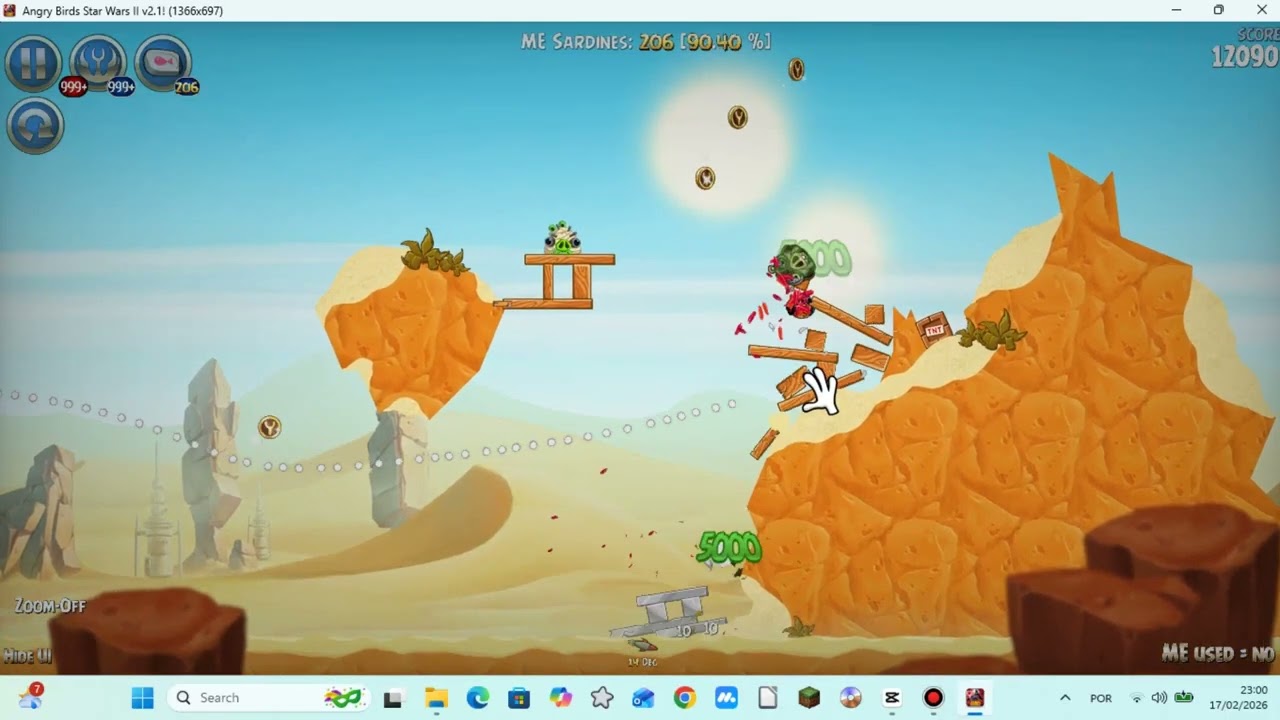Pause the game with the pause button
Screen dimensions: 1280x720
pos(34,63)
